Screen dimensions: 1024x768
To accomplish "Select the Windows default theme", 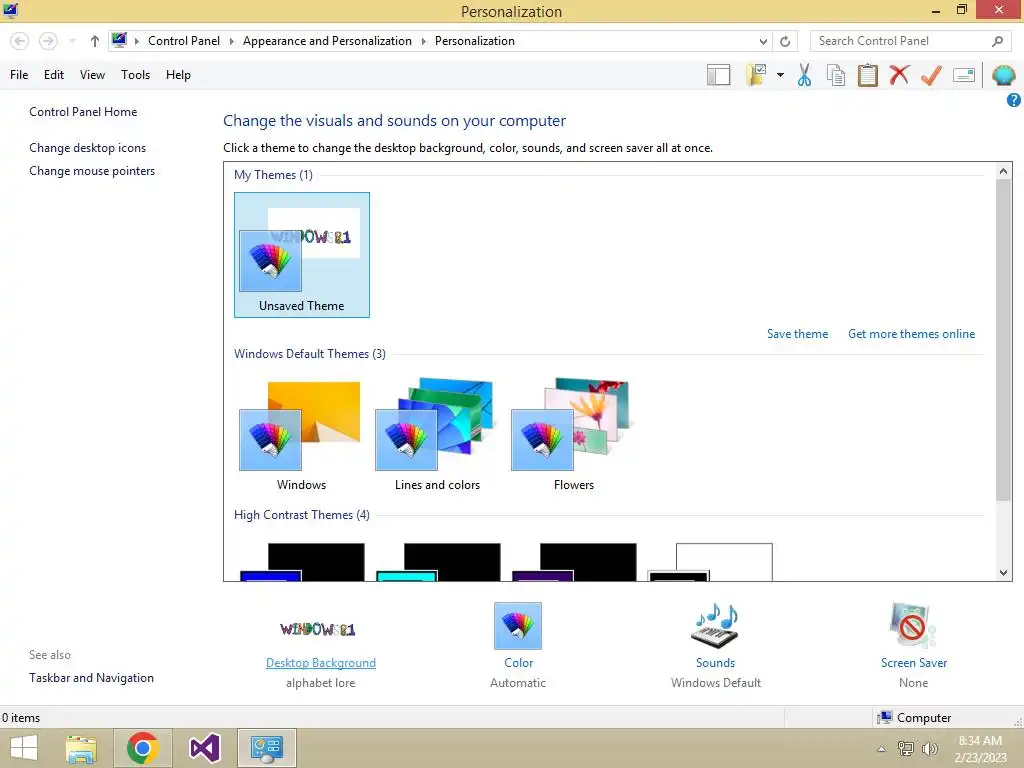I will [x=301, y=436].
